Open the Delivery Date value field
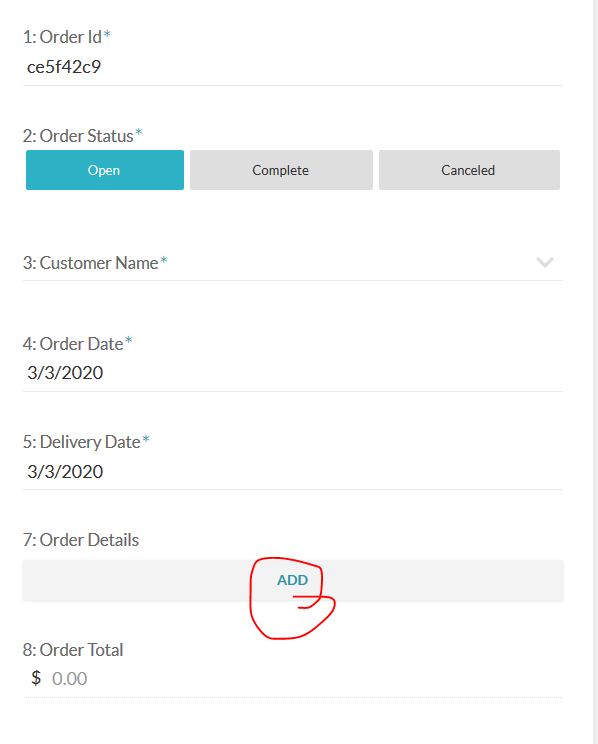This screenshot has height=744, width=598. [x=293, y=472]
